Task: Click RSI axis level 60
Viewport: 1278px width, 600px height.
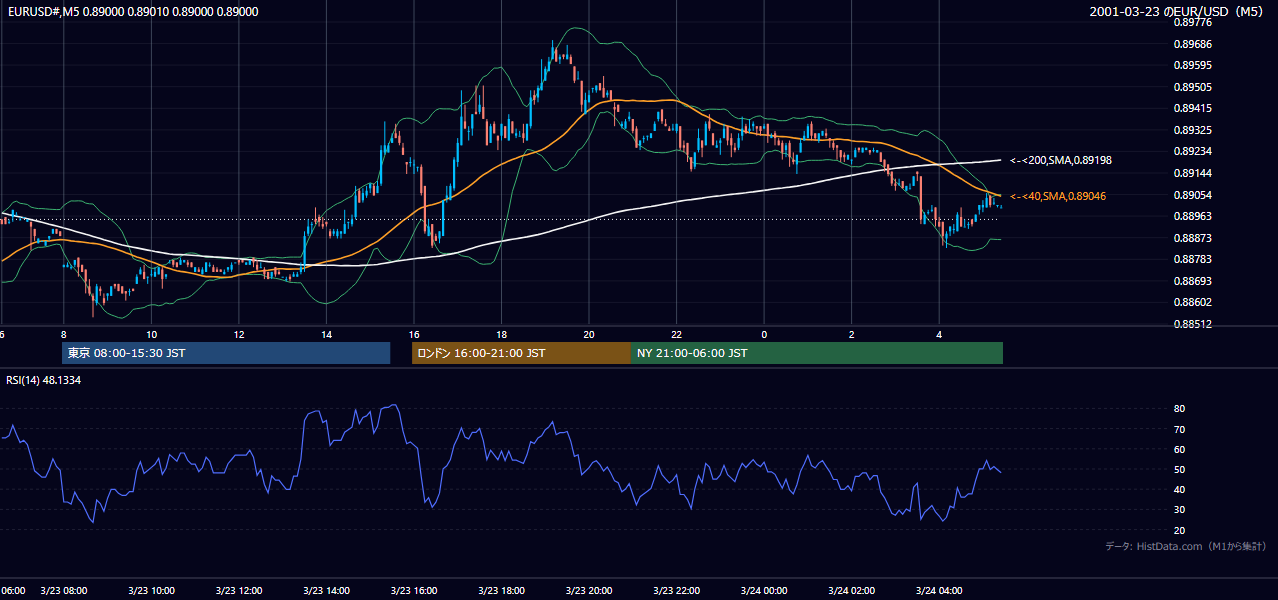Action: (1179, 449)
